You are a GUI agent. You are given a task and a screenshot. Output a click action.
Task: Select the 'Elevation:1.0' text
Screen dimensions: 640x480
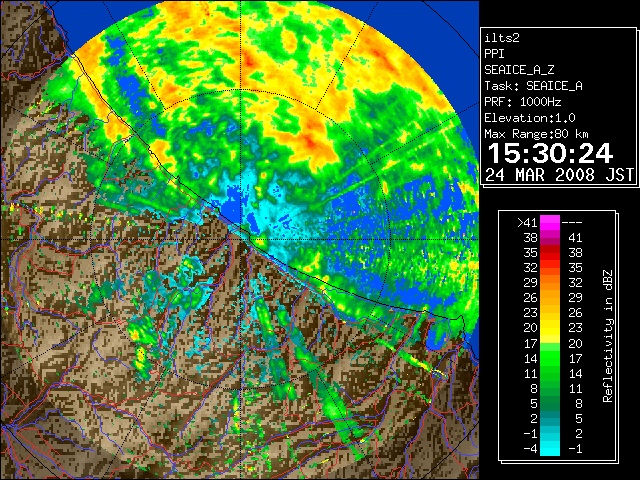pos(530,118)
